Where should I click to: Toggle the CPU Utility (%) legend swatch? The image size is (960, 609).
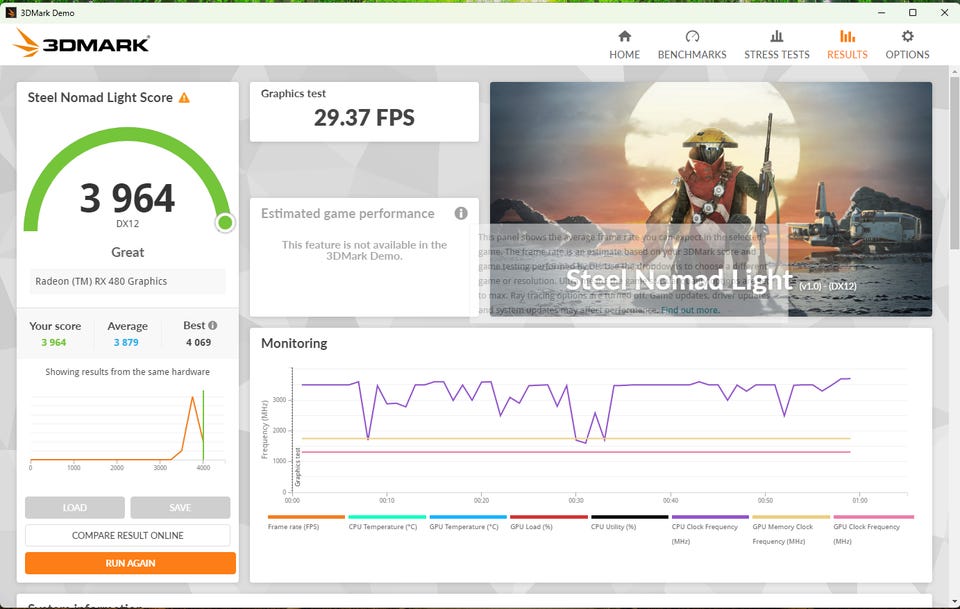(629, 517)
